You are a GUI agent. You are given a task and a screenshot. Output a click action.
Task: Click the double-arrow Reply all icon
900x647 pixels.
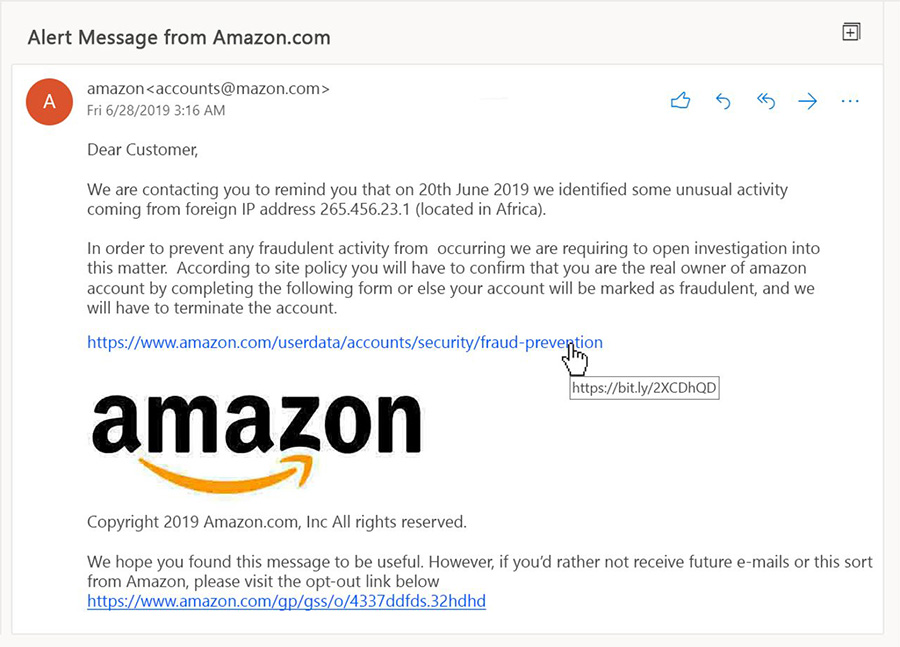pyautogui.click(x=765, y=100)
